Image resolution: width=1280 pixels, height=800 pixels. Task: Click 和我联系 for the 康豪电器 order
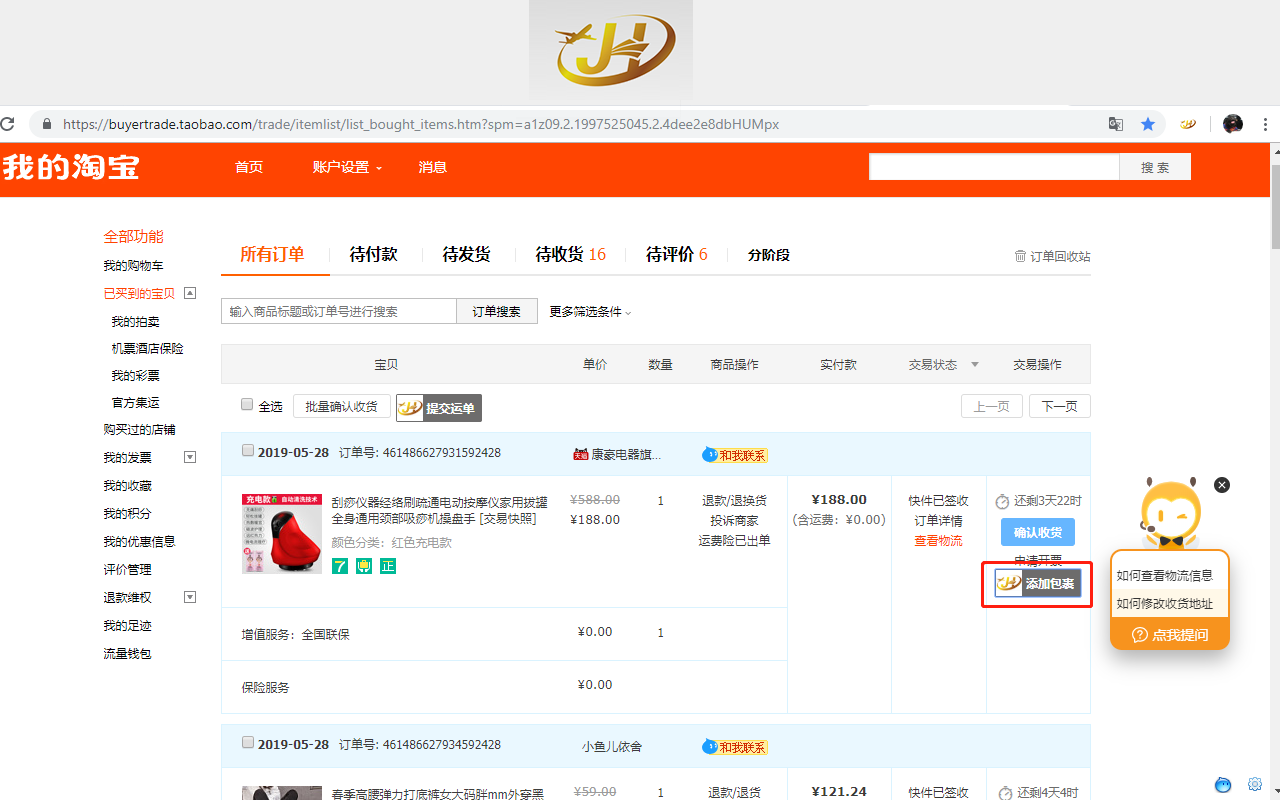pos(735,455)
